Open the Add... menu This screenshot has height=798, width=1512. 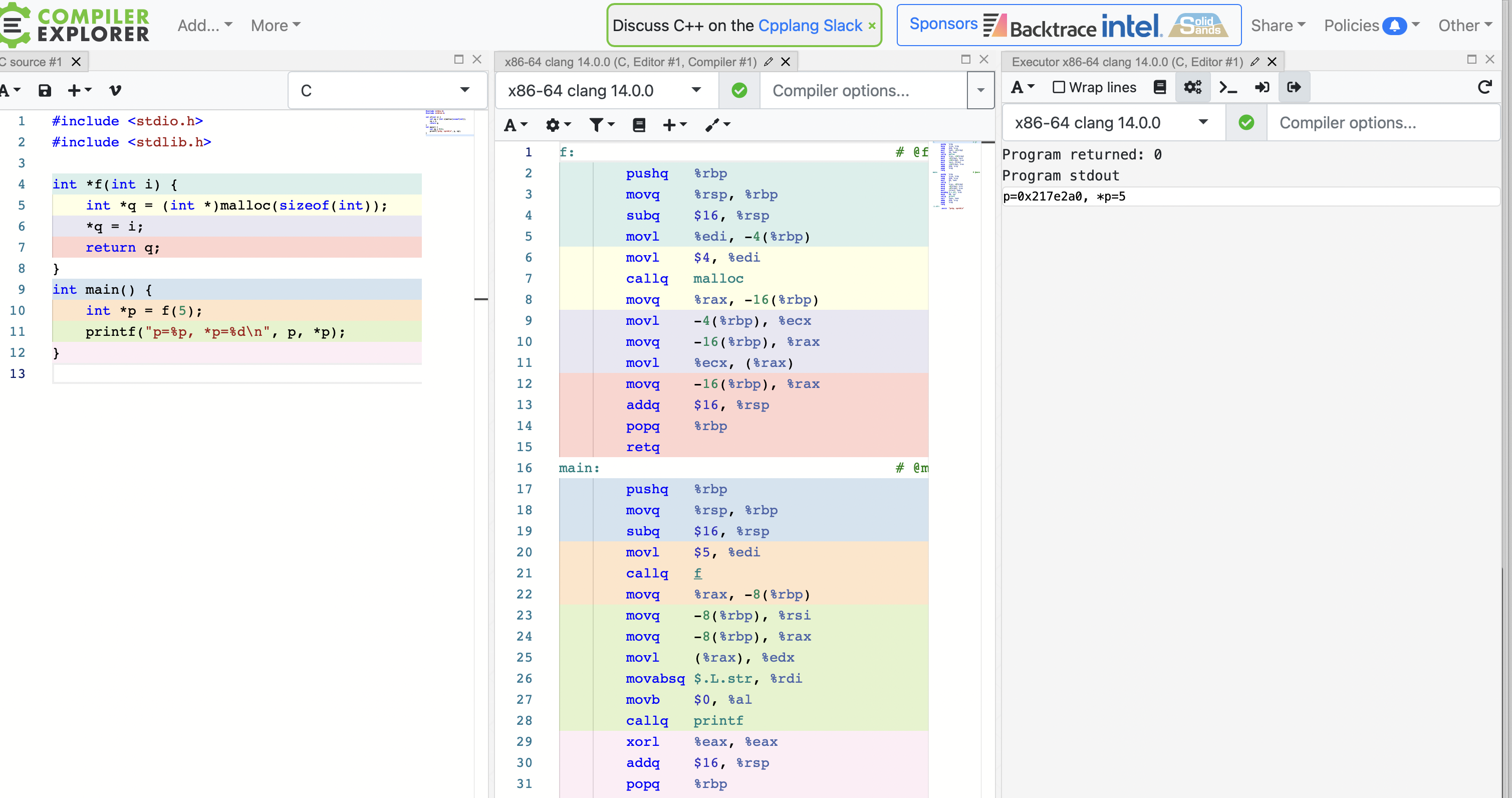click(x=205, y=25)
